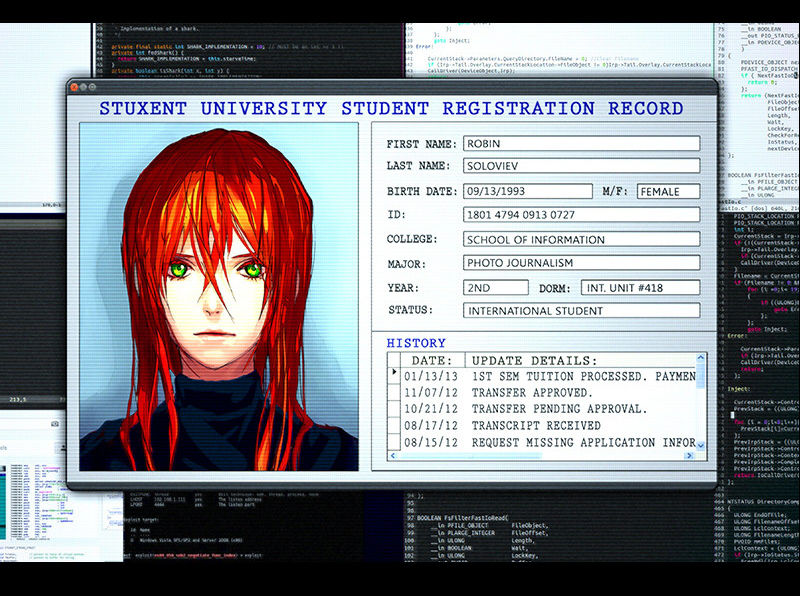Click the red close button of the record window

75,88
